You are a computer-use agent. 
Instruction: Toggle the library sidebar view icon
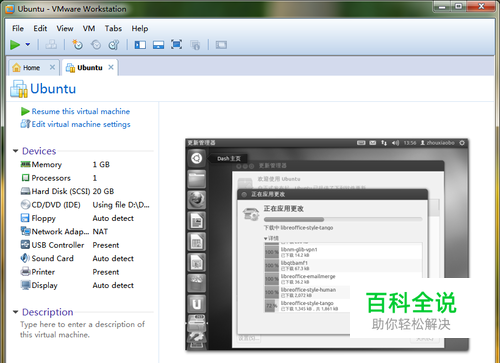coord(140,45)
